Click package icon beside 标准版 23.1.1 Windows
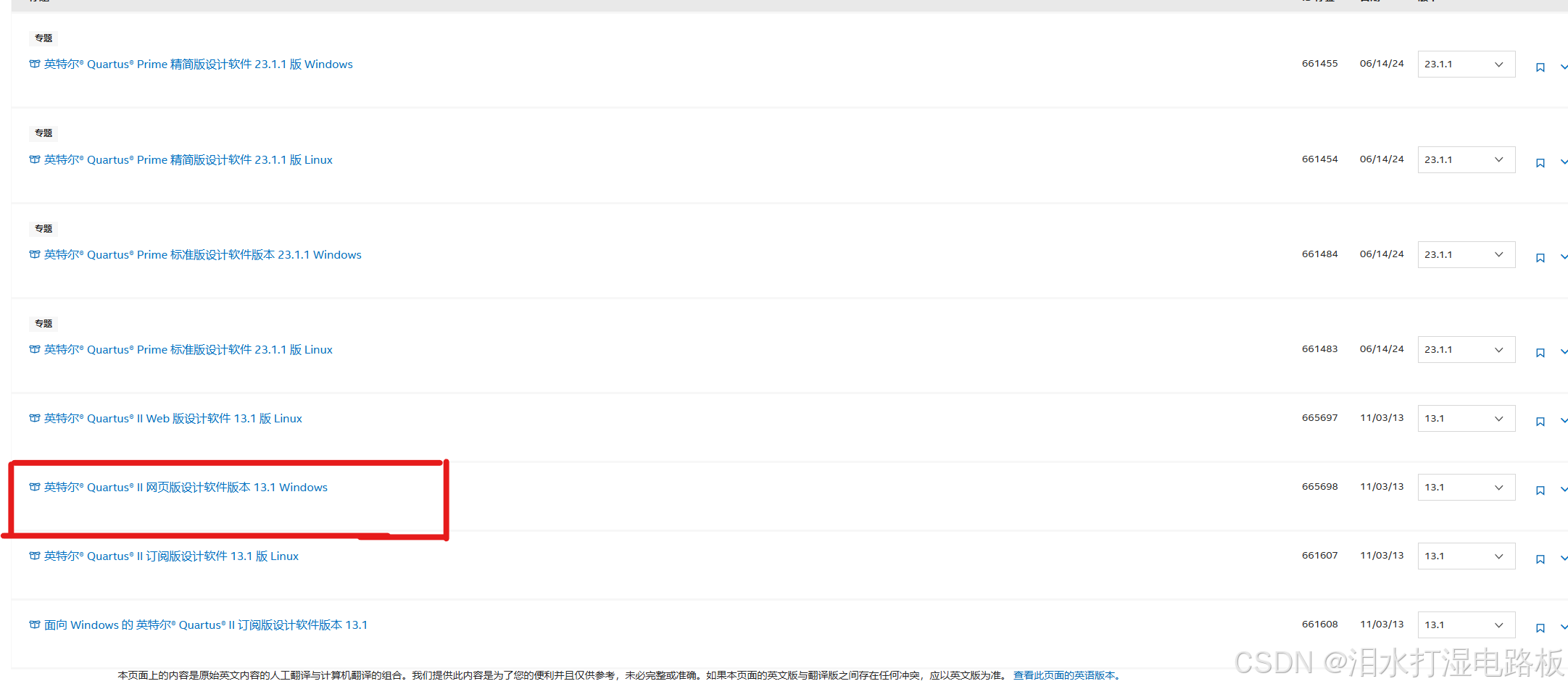 click(x=34, y=254)
